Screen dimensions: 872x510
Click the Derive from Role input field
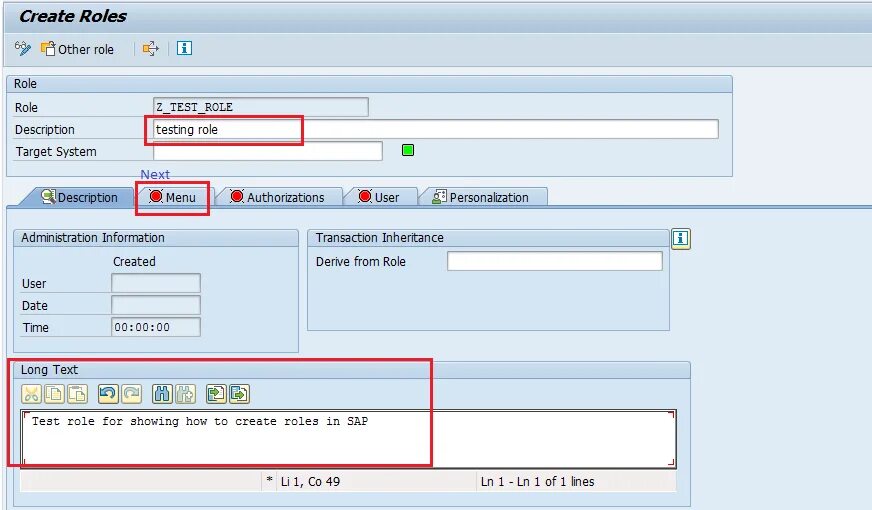pyautogui.click(x=554, y=261)
